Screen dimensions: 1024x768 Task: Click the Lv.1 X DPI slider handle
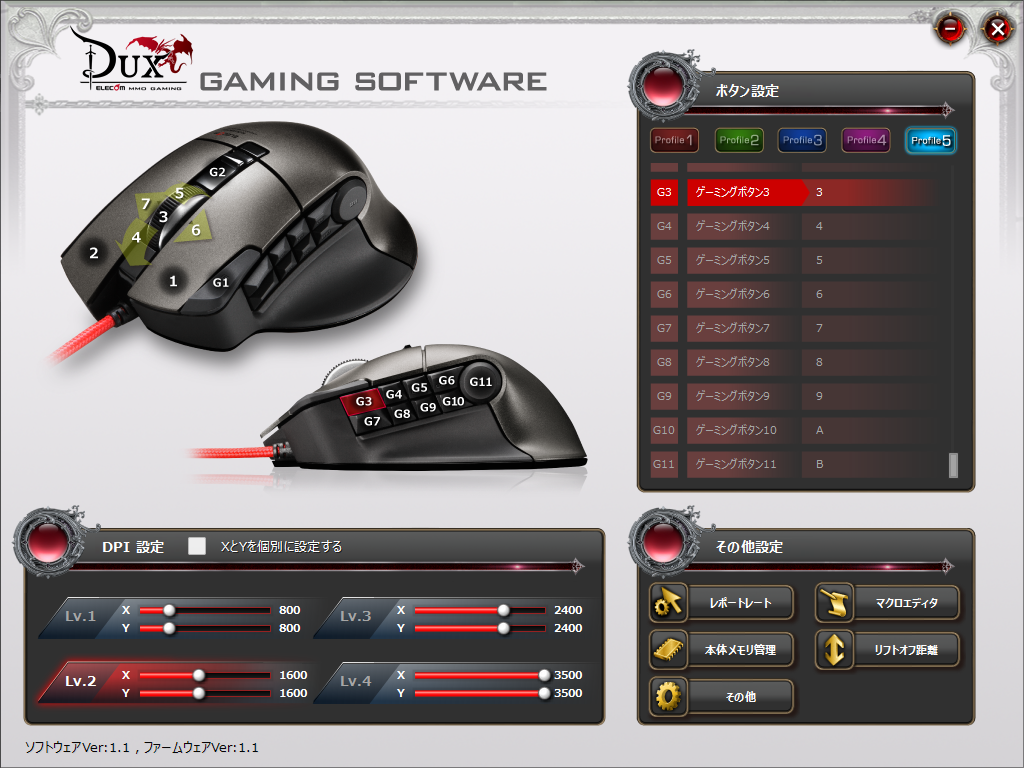169,610
